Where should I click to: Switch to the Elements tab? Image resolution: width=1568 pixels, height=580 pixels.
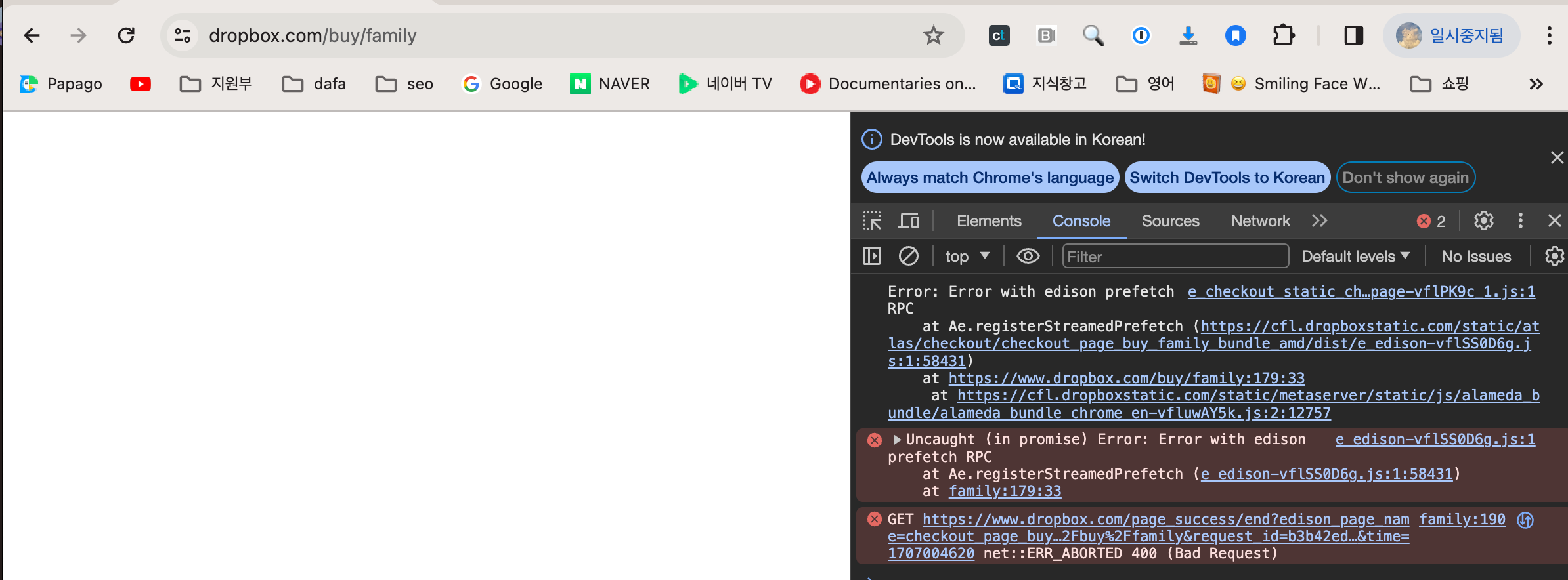click(989, 221)
